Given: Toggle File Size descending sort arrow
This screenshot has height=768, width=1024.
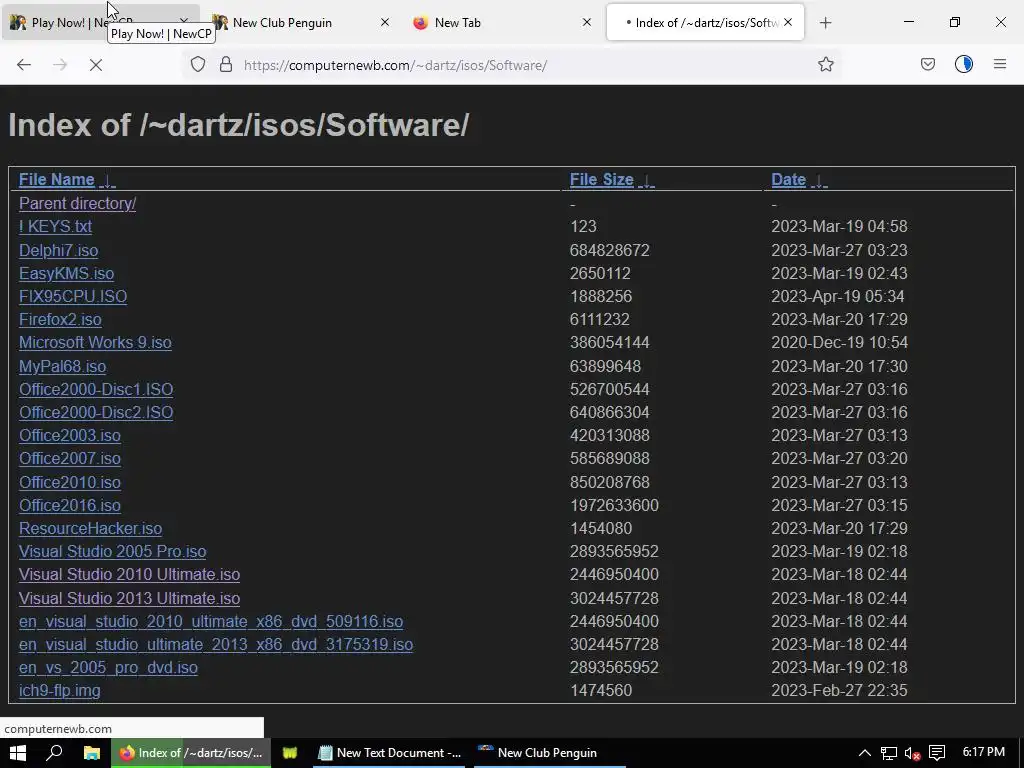Looking at the screenshot, I should (x=646, y=181).
